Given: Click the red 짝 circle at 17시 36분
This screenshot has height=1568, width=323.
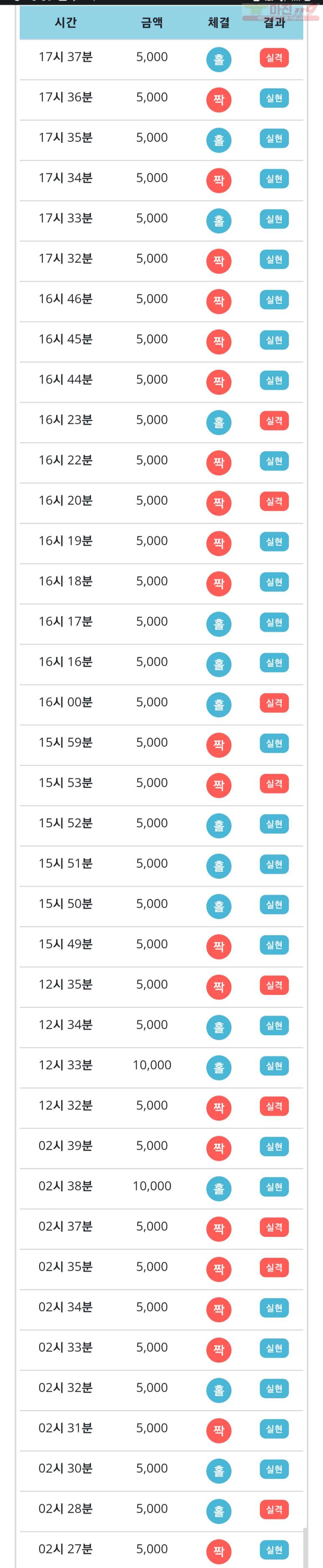Looking at the screenshot, I should 219,100.
